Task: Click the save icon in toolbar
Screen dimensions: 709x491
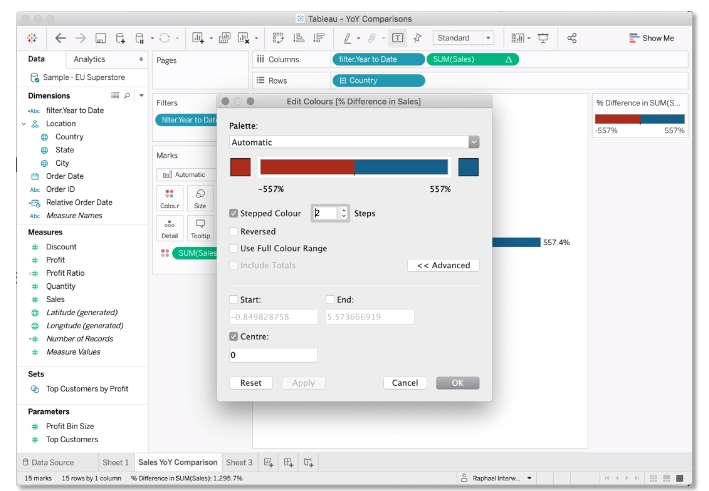Action: 100,38
